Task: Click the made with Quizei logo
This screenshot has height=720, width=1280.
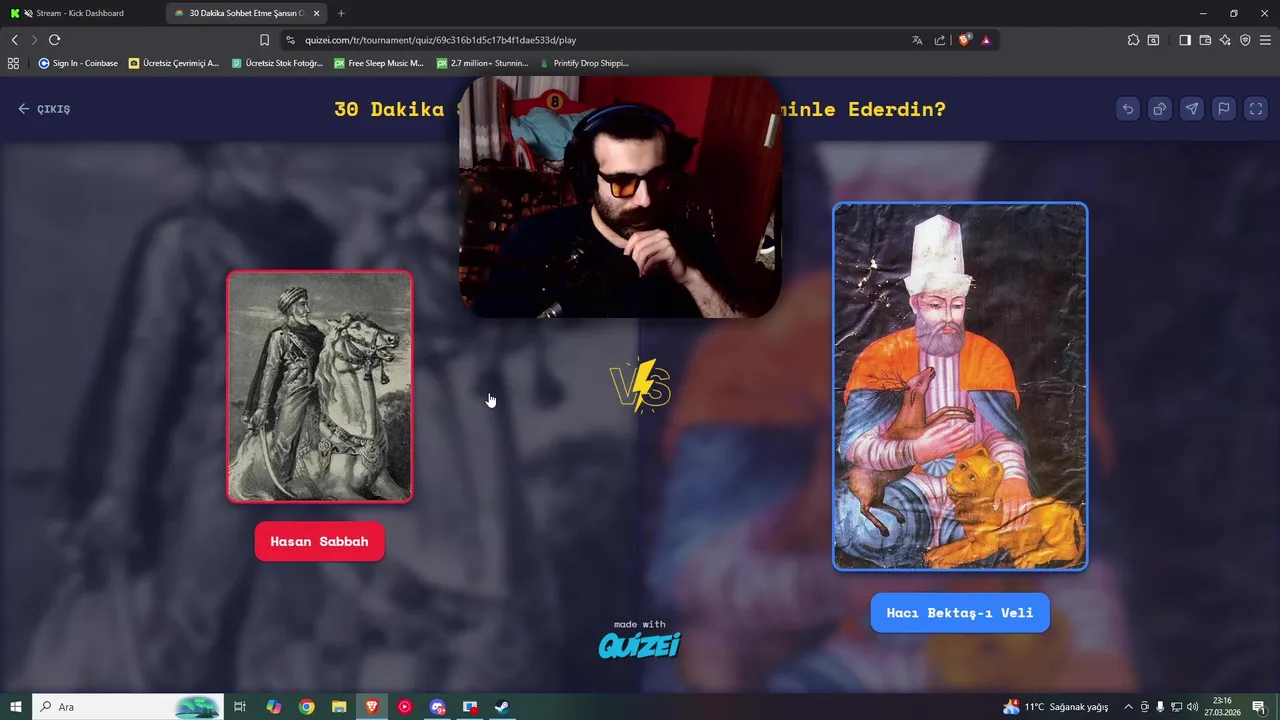Action: [x=640, y=639]
